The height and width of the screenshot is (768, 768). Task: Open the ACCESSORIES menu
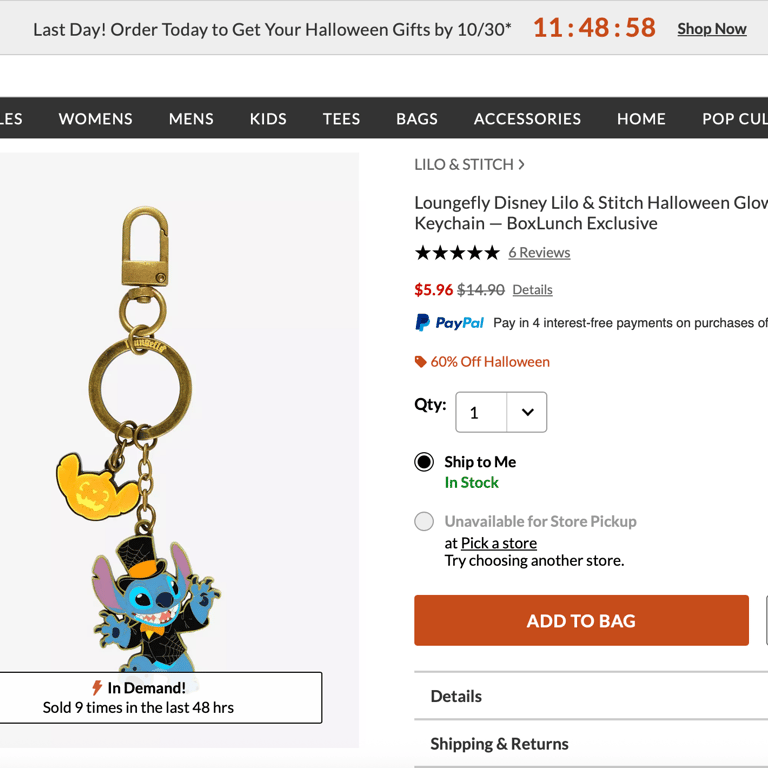[527, 119]
